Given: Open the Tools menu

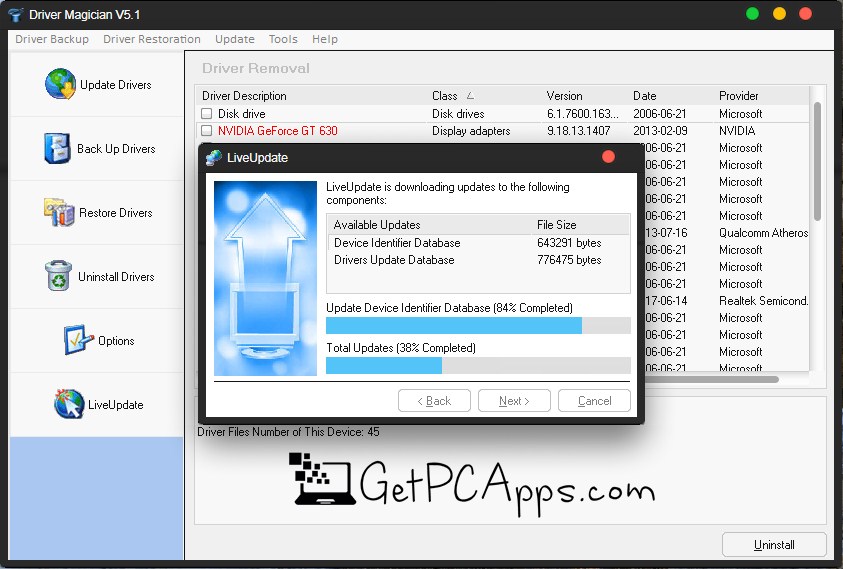Looking at the screenshot, I should [x=283, y=39].
